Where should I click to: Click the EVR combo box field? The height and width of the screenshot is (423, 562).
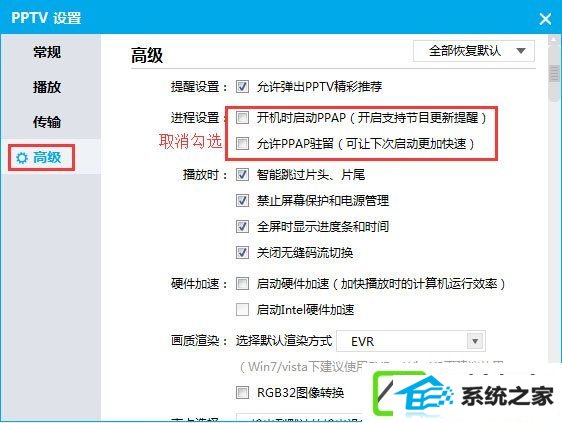pyautogui.click(x=411, y=341)
